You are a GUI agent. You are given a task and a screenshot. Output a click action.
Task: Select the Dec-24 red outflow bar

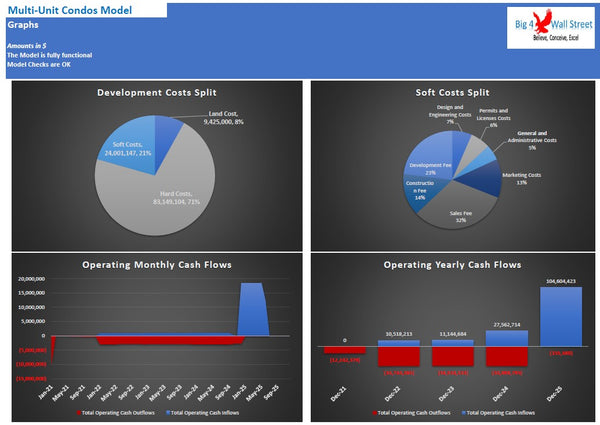click(x=505, y=355)
